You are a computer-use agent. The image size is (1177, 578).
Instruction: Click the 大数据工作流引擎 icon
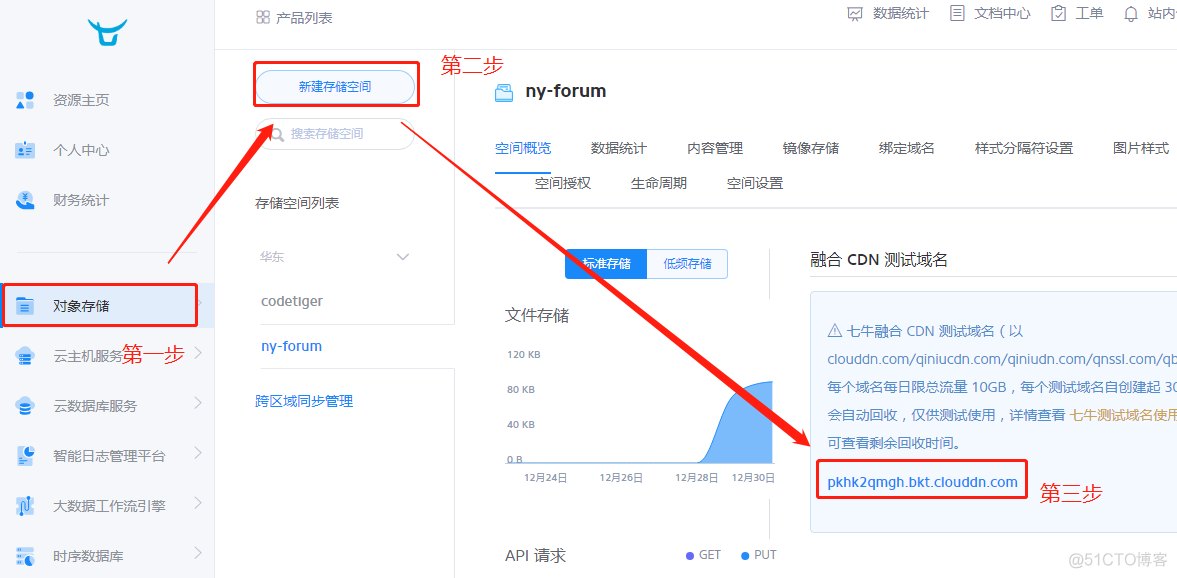25,506
